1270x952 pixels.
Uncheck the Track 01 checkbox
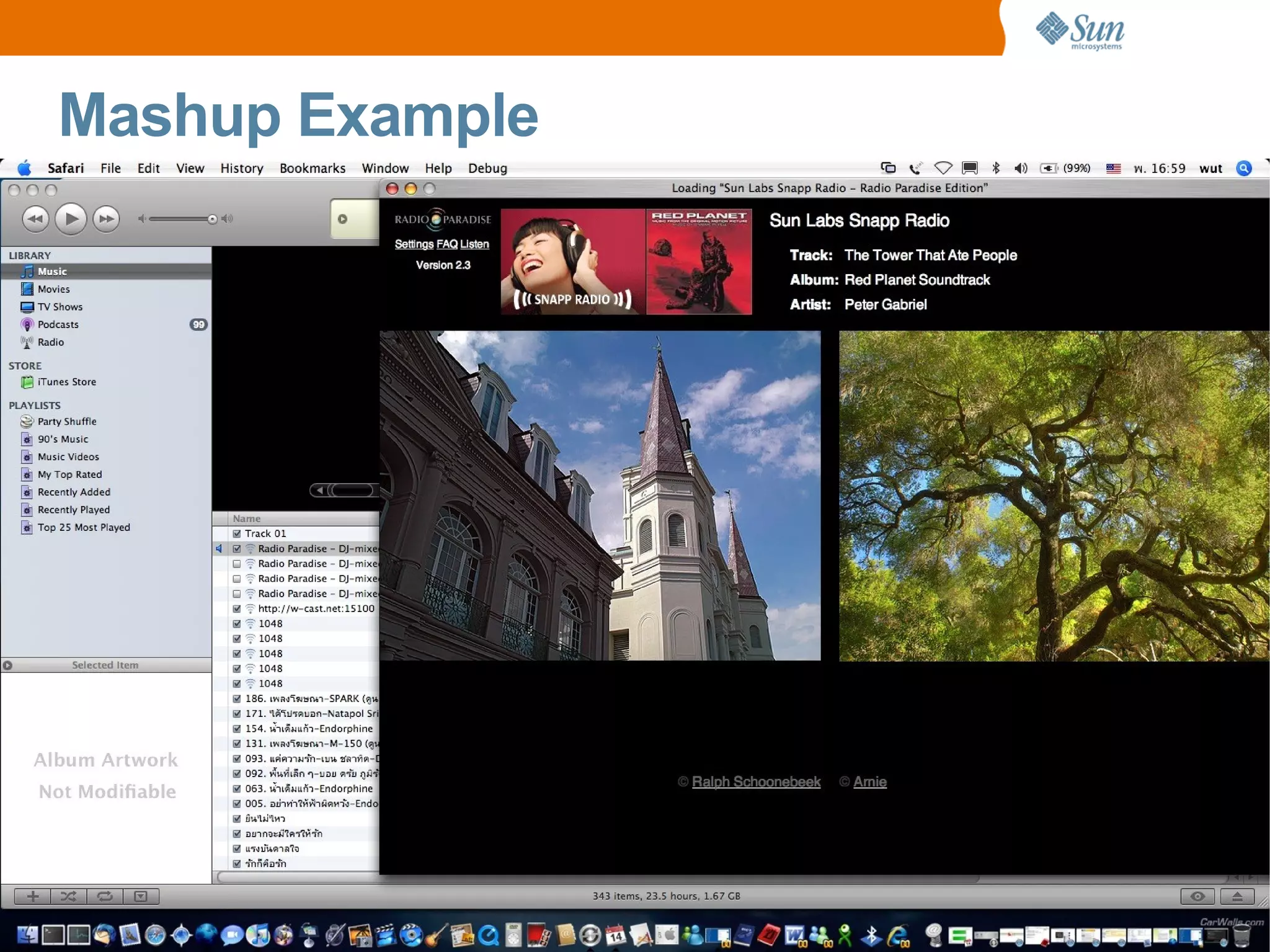237,533
